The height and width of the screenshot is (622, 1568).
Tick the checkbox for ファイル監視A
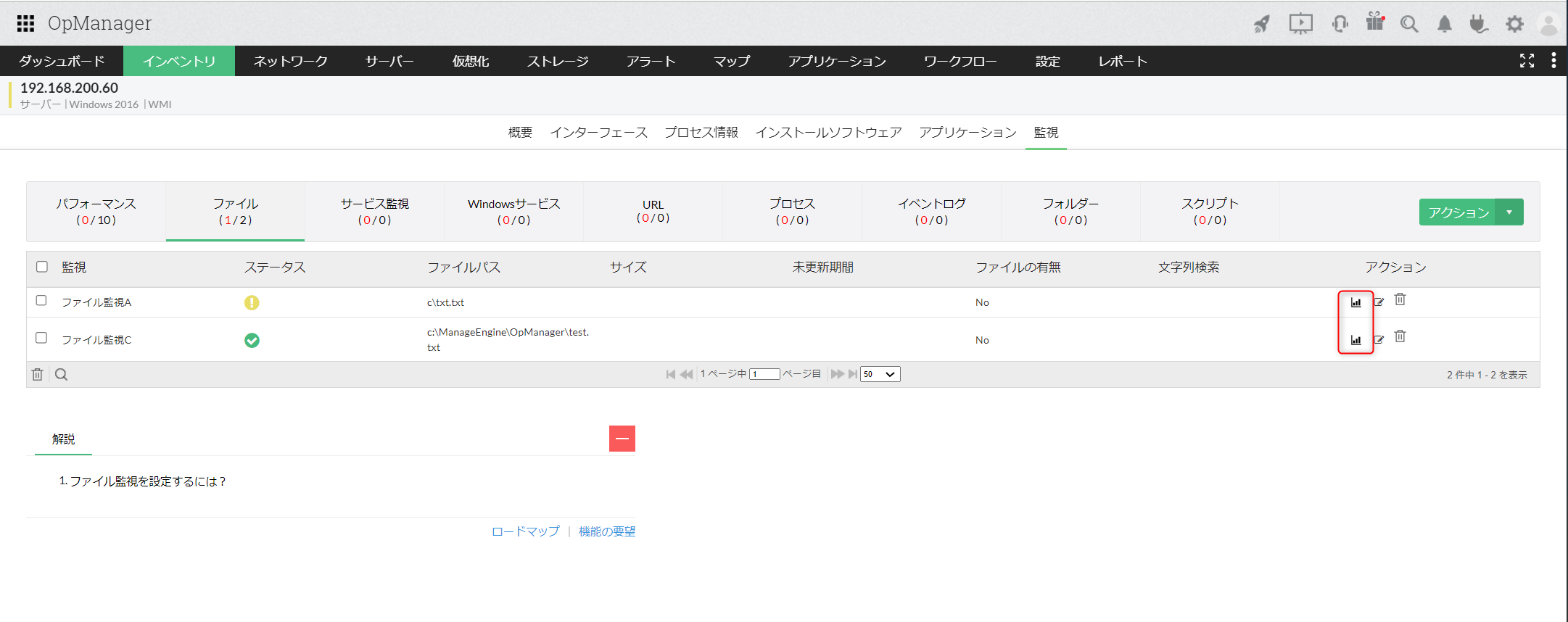[41, 301]
